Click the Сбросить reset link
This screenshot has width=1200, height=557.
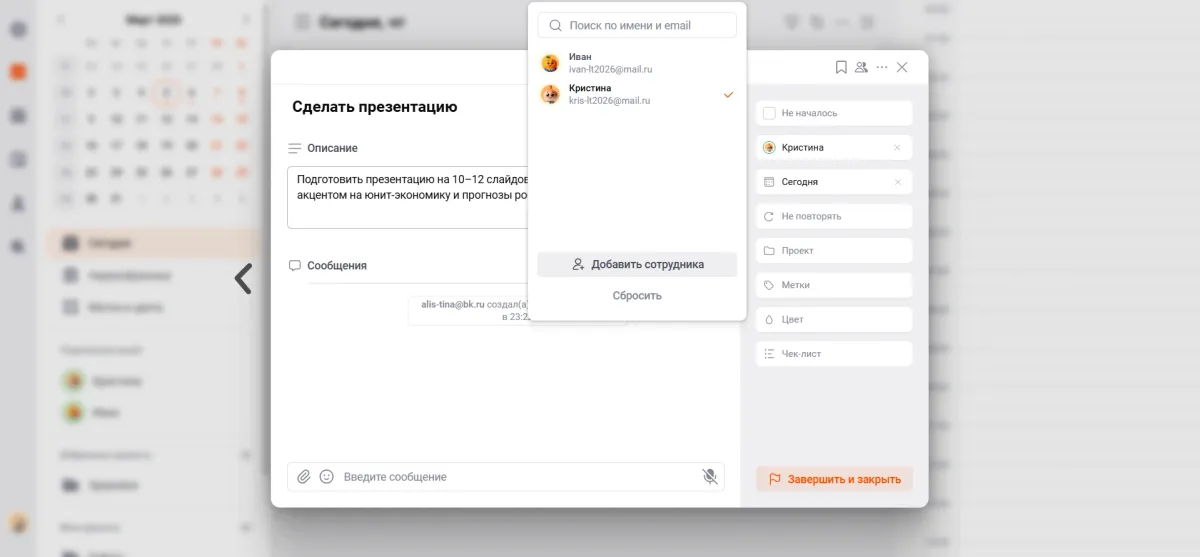pyautogui.click(x=637, y=296)
